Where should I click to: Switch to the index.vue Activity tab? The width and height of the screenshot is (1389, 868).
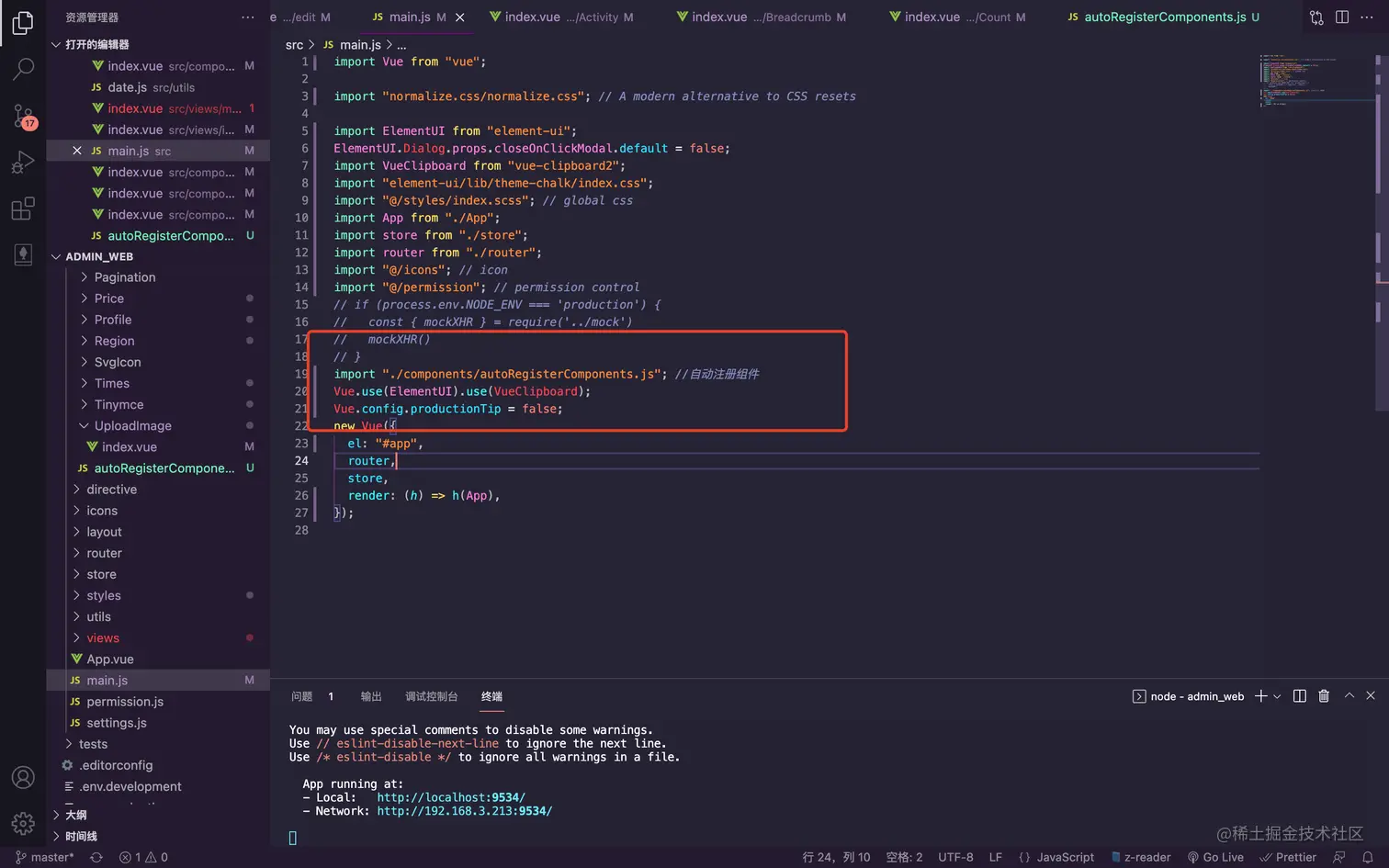[x=561, y=17]
